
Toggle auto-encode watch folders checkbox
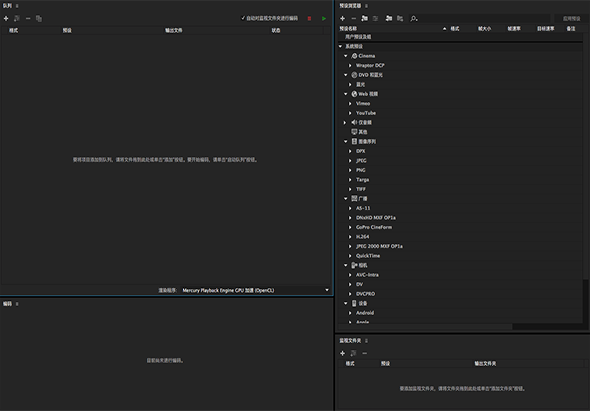(243, 18)
